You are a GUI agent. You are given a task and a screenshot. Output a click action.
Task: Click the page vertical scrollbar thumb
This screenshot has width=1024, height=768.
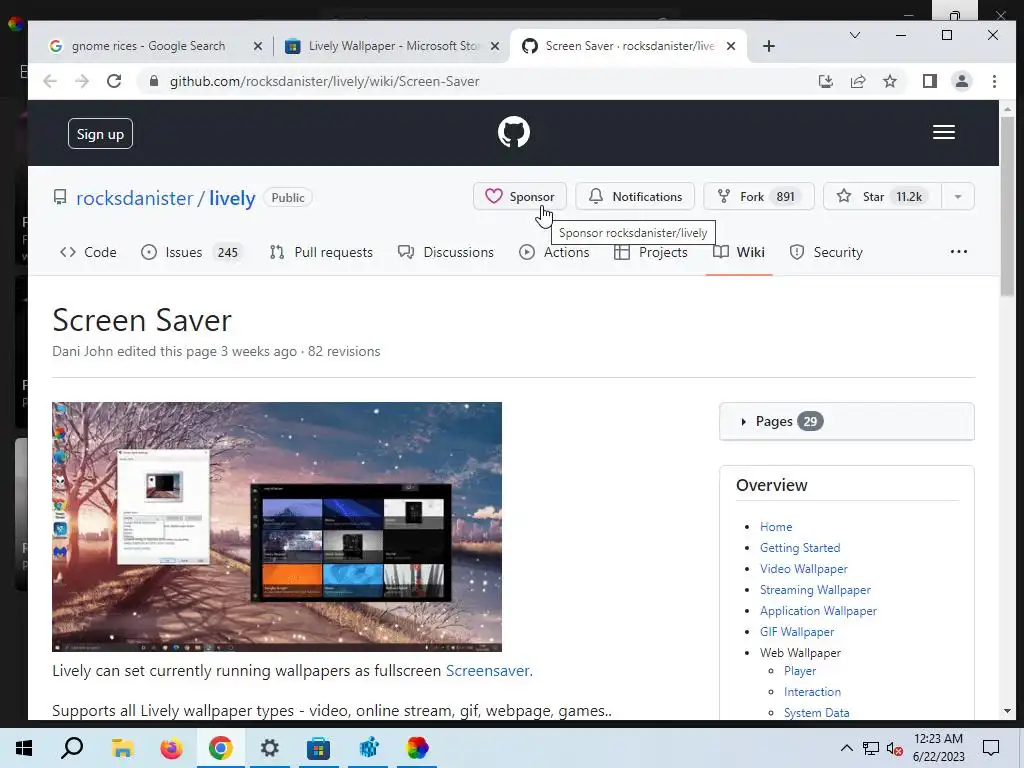pyautogui.click(x=1006, y=206)
